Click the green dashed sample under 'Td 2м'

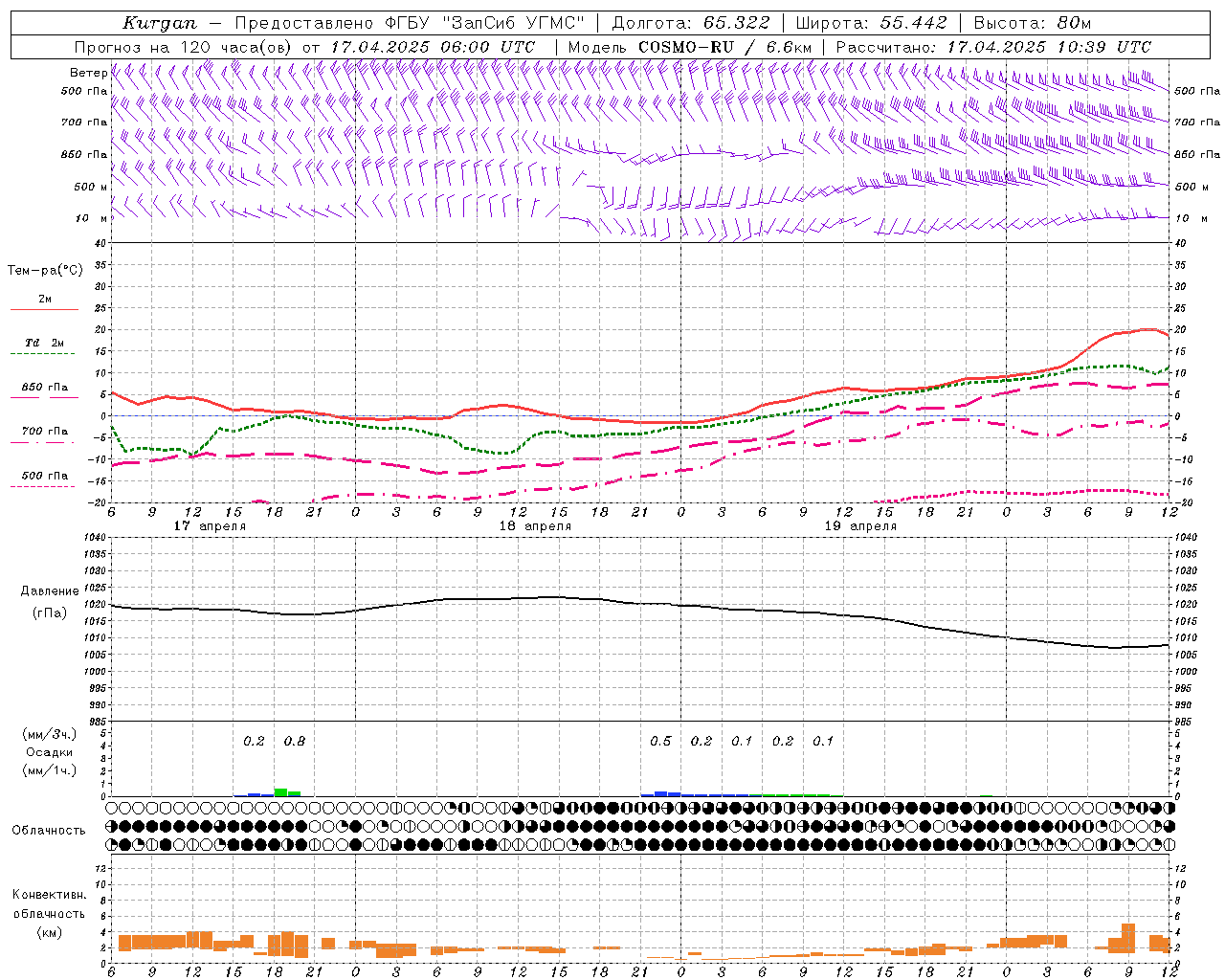click(42, 354)
